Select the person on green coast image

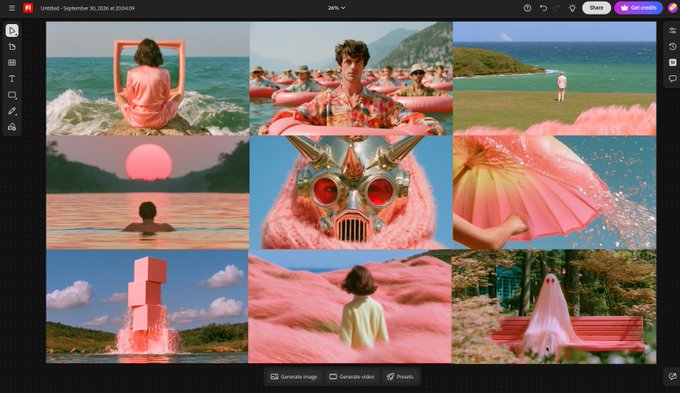pyautogui.click(x=554, y=79)
